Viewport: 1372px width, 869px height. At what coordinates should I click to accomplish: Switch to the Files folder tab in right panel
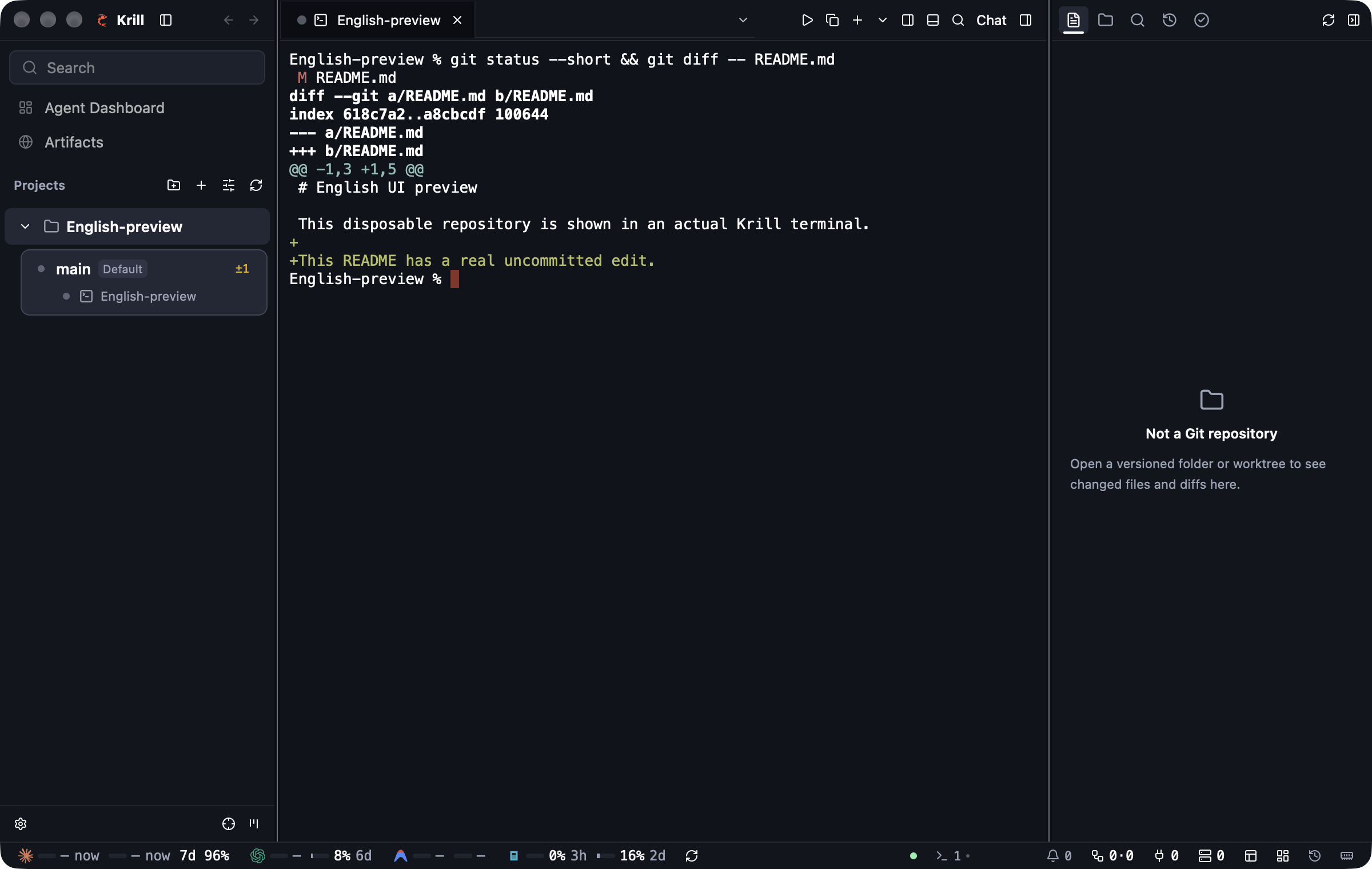pos(1106,20)
